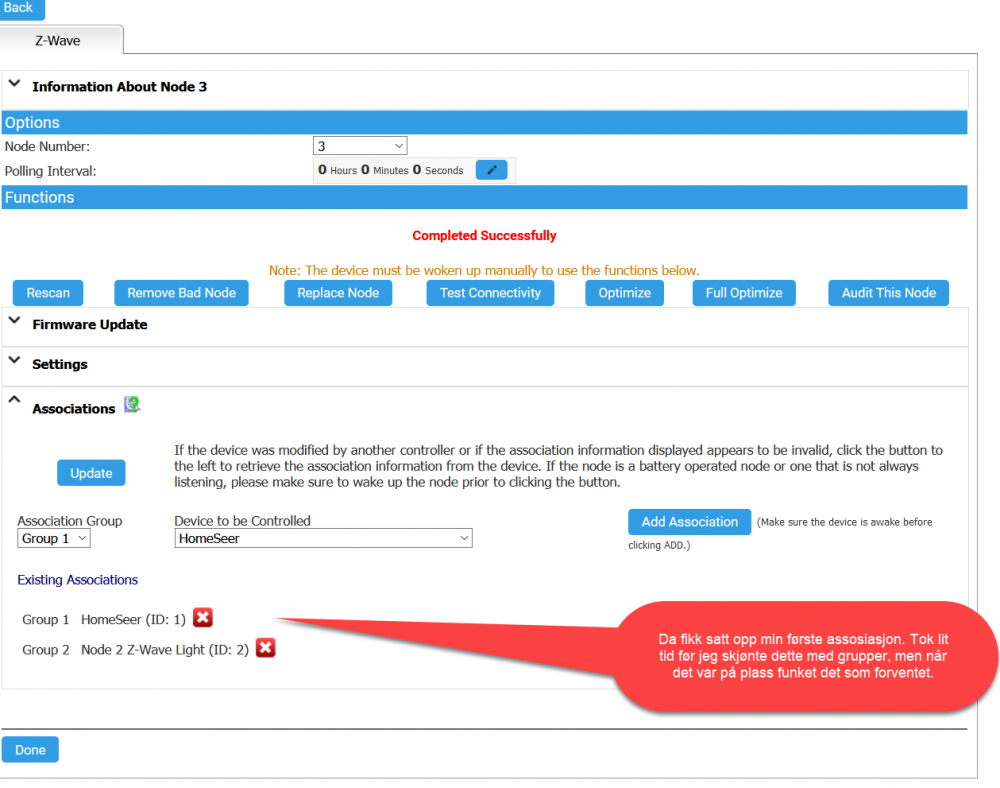This screenshot has width=1000, height=788.
Task: Expand the Settings section
Action: 15,363
